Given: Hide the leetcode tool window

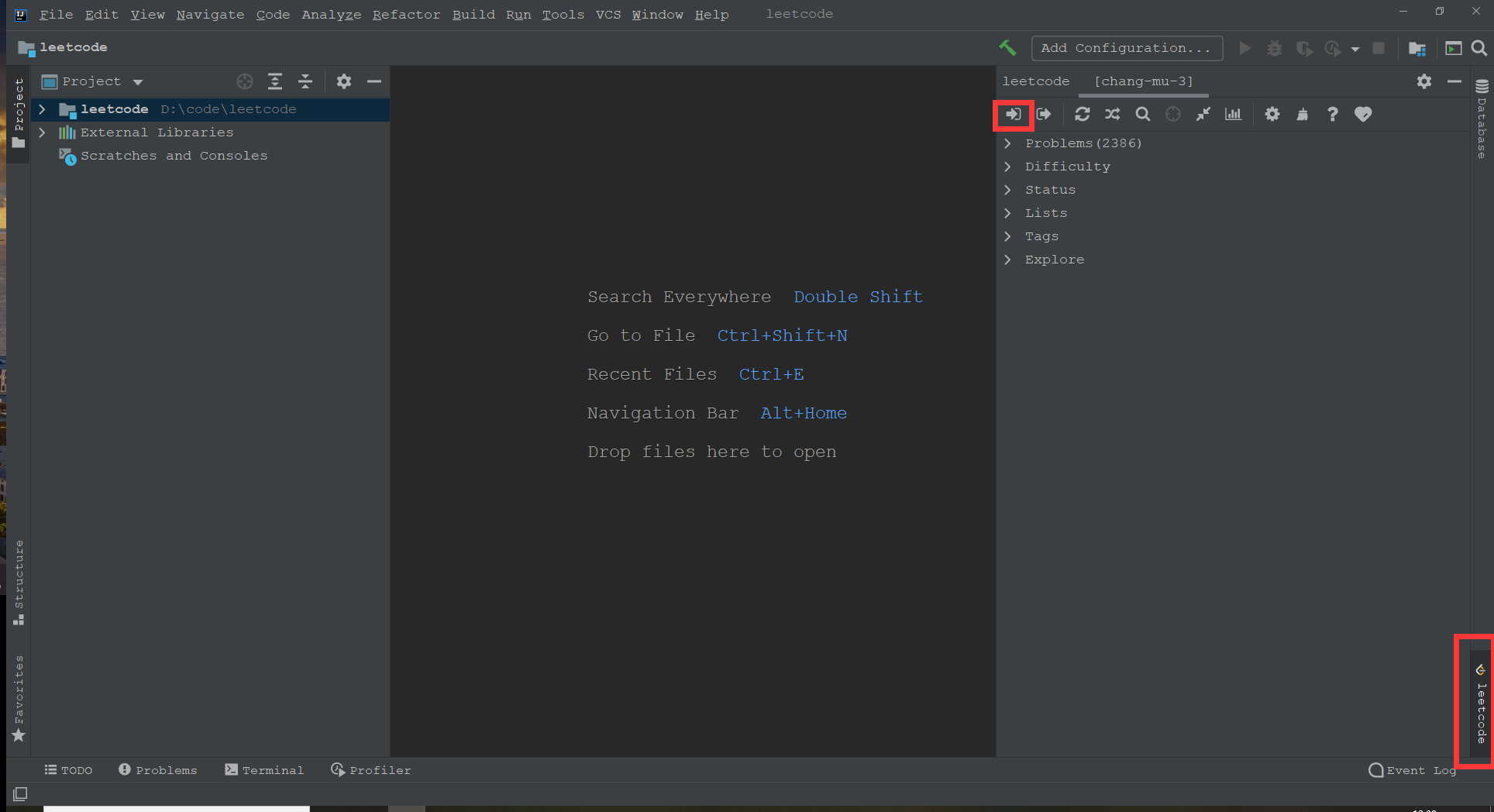Looking at the screenshot, I should coord(1454,81).
